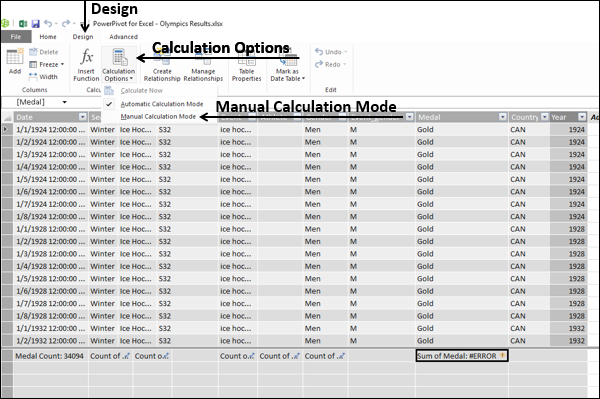This screenshot has width=600, height=399.
Task: Click the date cell 1/1/1924 12:00:00
Action: (x=51, y=130)
